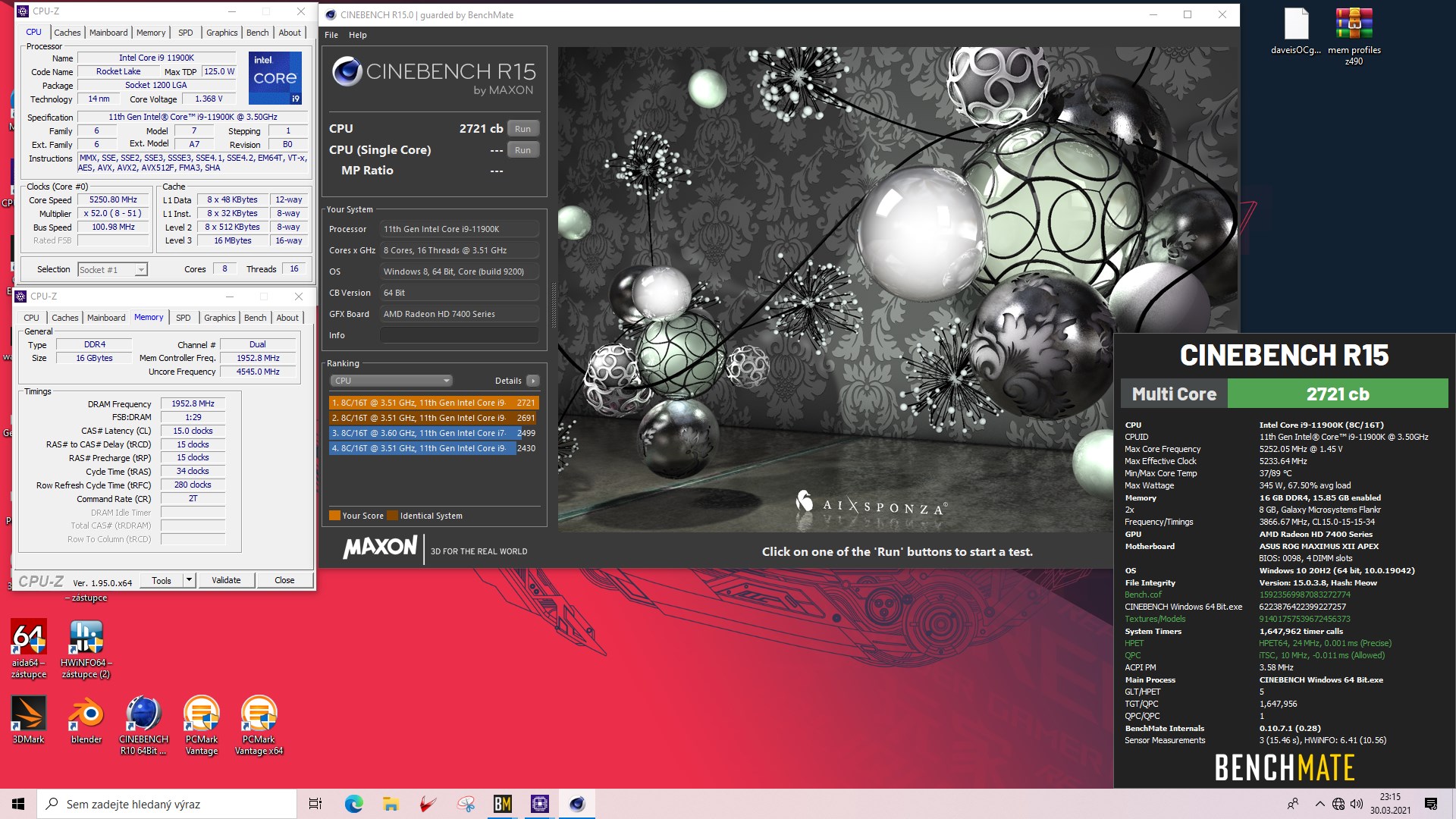Open CINEBENCH R10 64Bit desktop shortcut

(143, 726)
